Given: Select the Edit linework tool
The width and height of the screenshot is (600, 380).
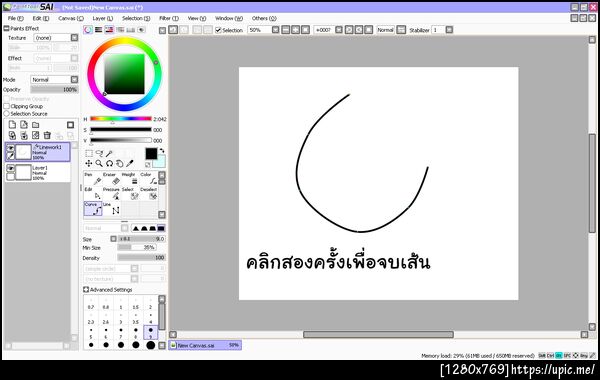Looking at the screenshot, I should tap(93, 194).
